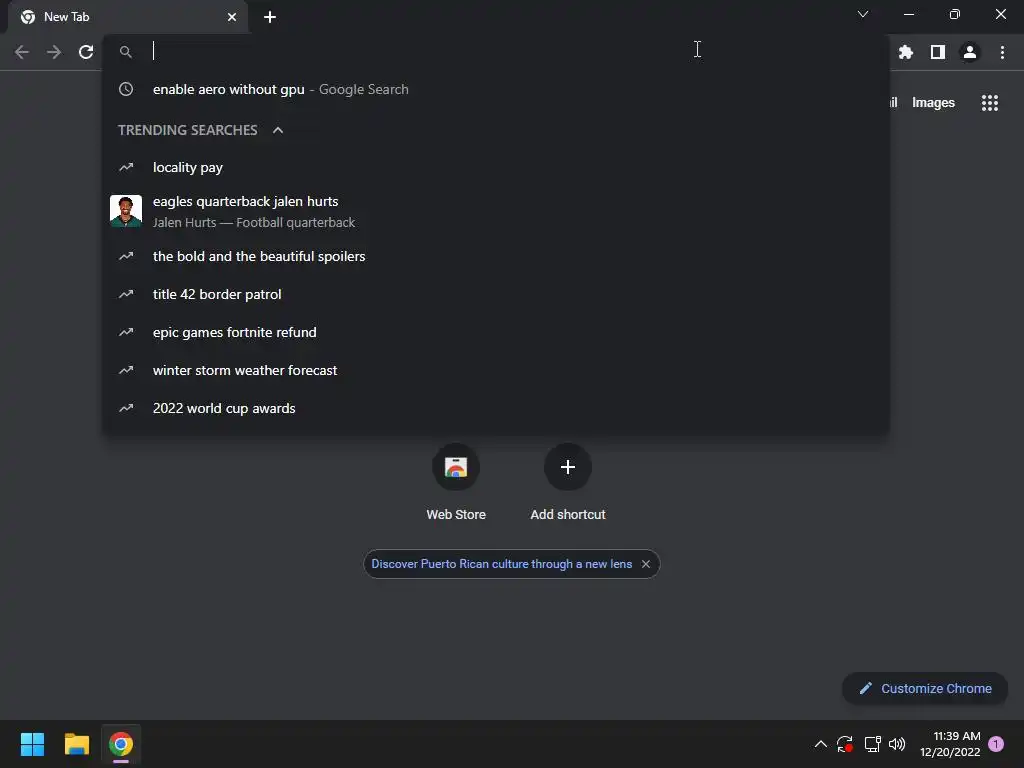This screenshot has height=768, width=1024.
Task: Show hidden system tray icons
Action: click(x=821, y=744)
